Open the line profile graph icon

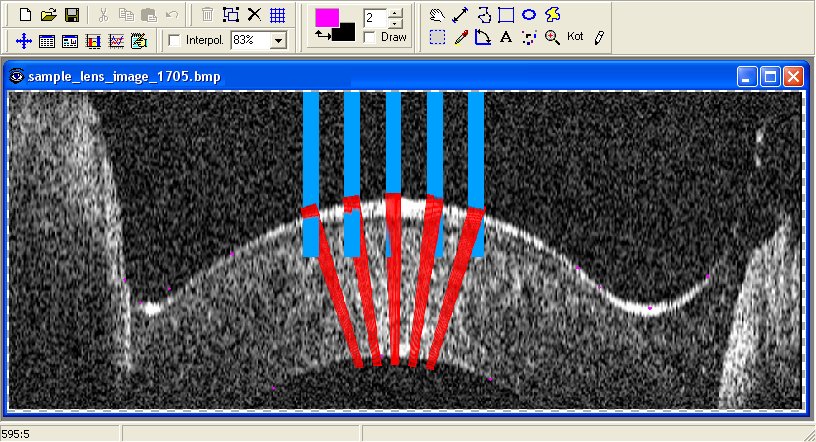pos(116,41)
